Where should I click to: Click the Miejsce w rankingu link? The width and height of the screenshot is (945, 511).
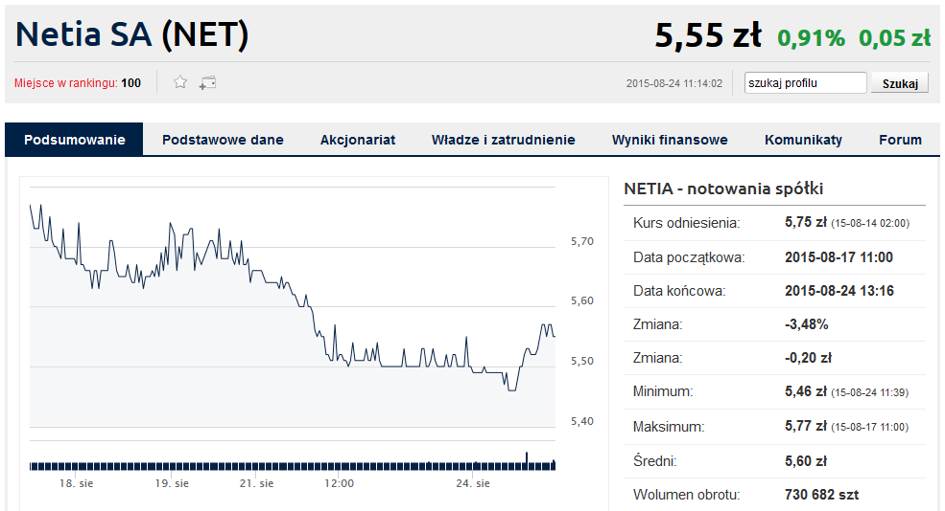tap(66, 83)
